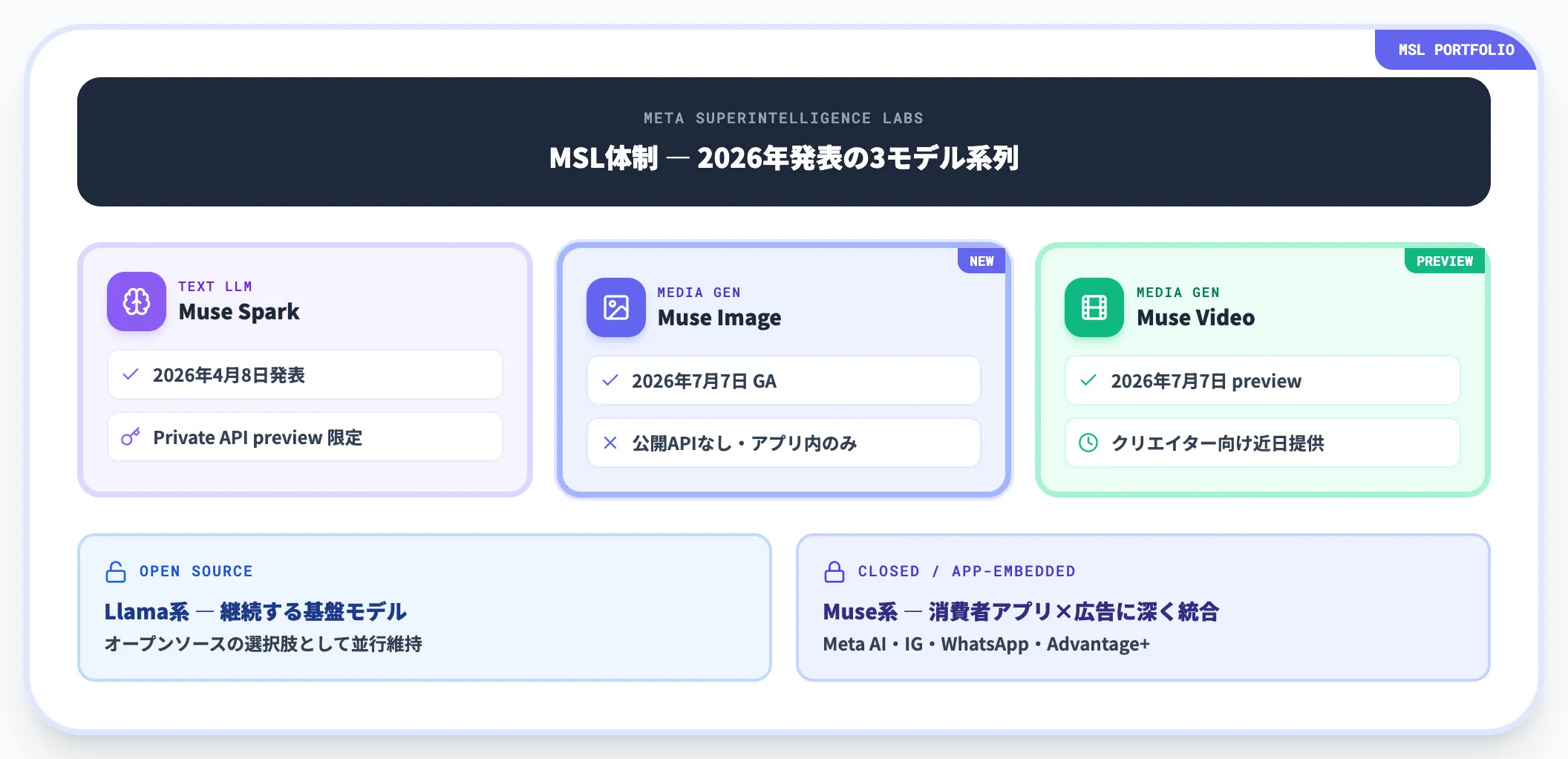This screenshot has height=759, width=1568.
Task: Select the Muse Video title
Action: (1196, 318)
